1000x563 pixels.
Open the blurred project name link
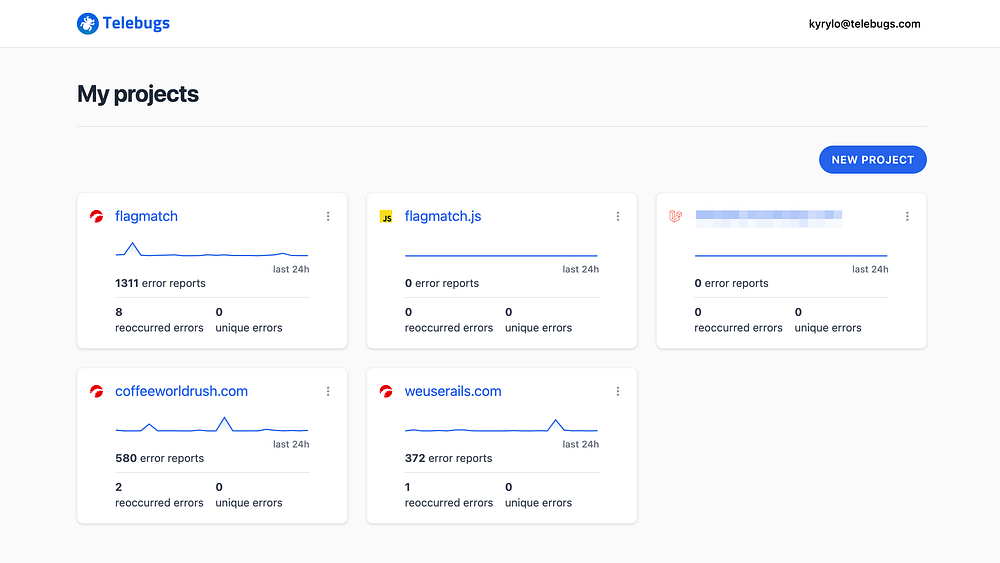point(768,217)
